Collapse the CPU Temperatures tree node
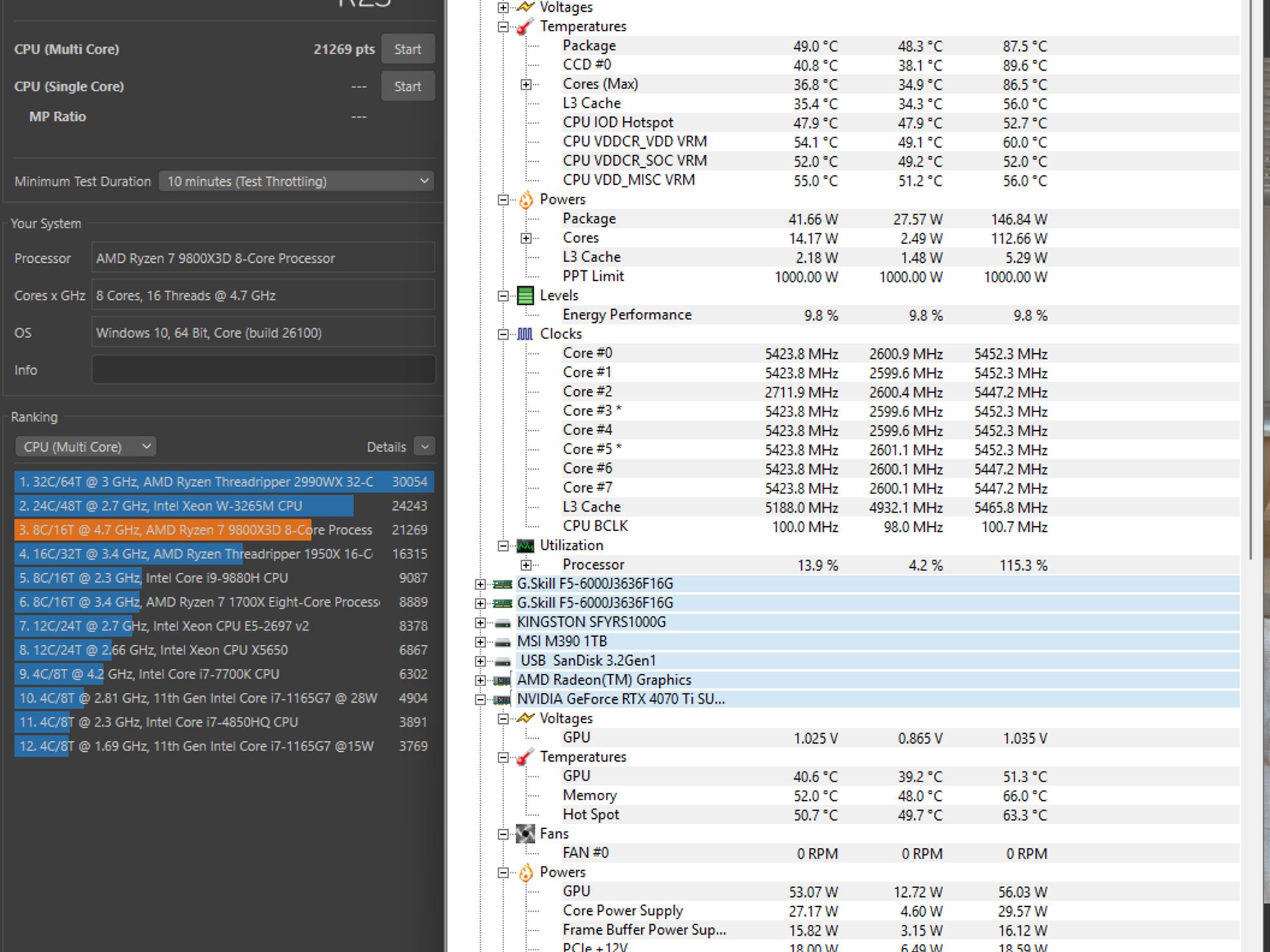Image resolution: width=1270 pixels, height=952 pixels. (504, 27)
